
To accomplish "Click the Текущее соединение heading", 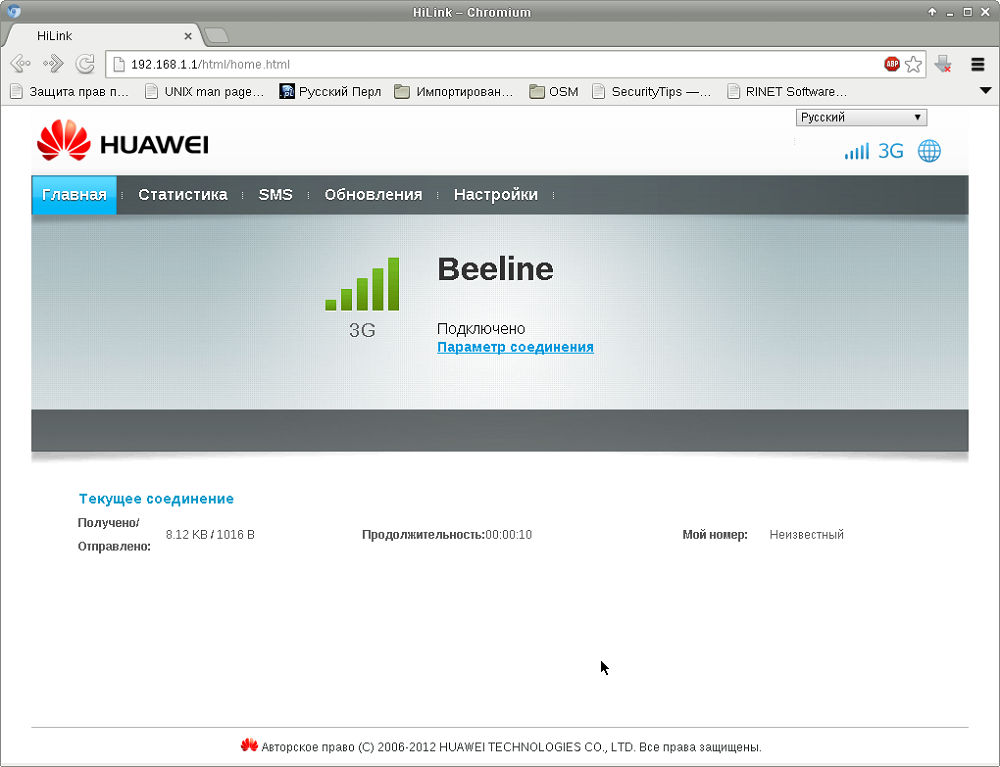I will pos(156,499).
